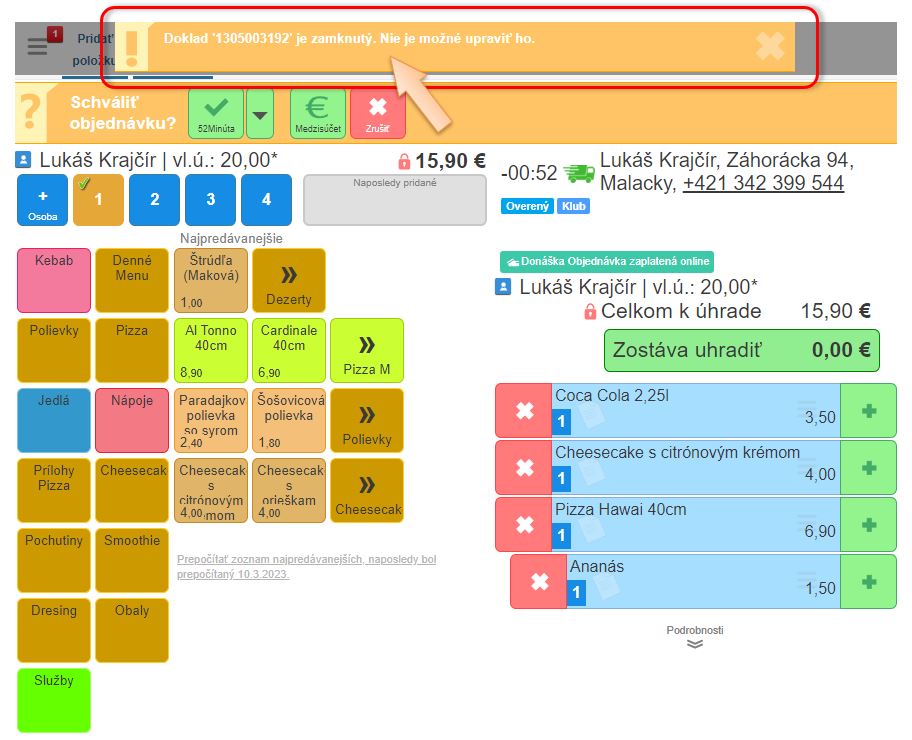Remove Coca Cola 2,25l from order
The height and width of the screenshot is (740, 912).
click(x=524, y=410)
